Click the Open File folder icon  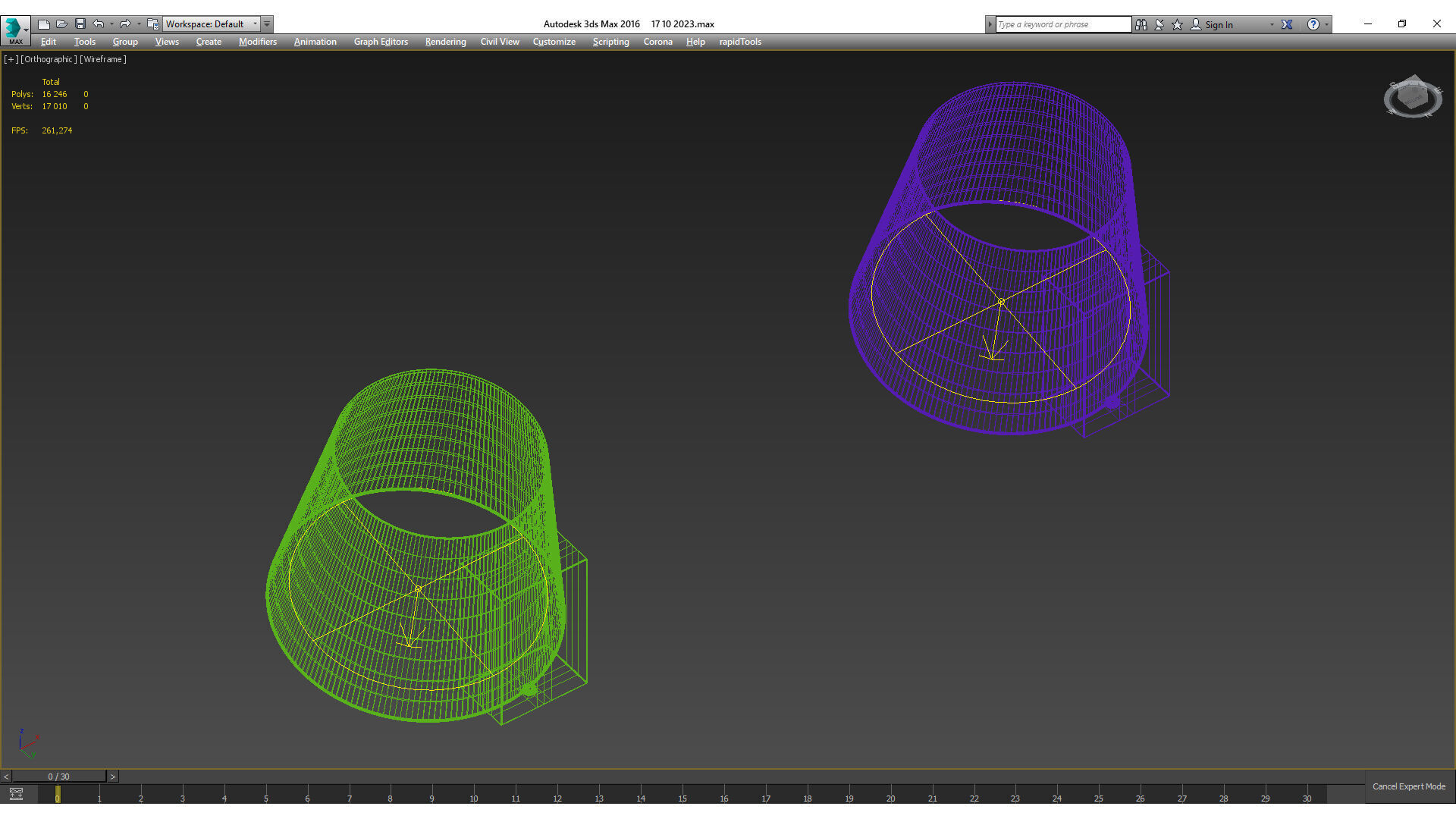pos(62,24)
